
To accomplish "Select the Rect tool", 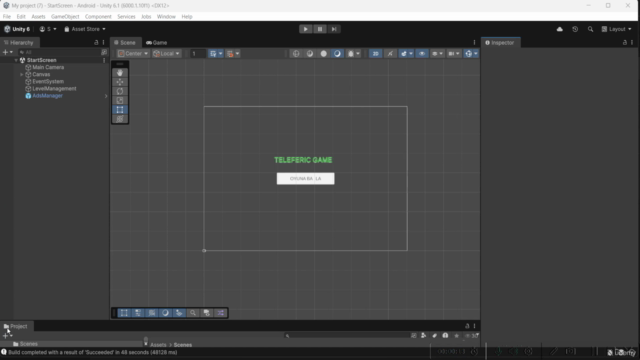I will (120, 110).
